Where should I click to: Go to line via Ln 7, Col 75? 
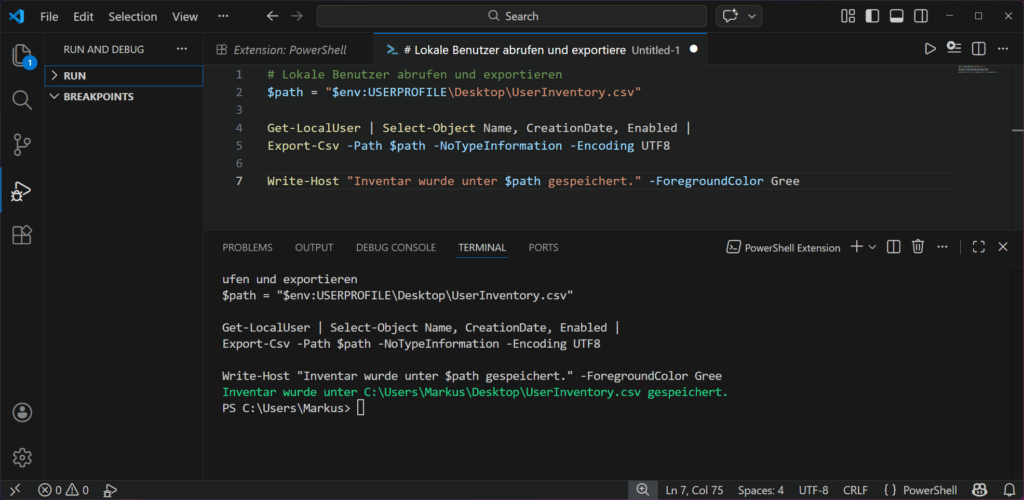tap(694, 490)
